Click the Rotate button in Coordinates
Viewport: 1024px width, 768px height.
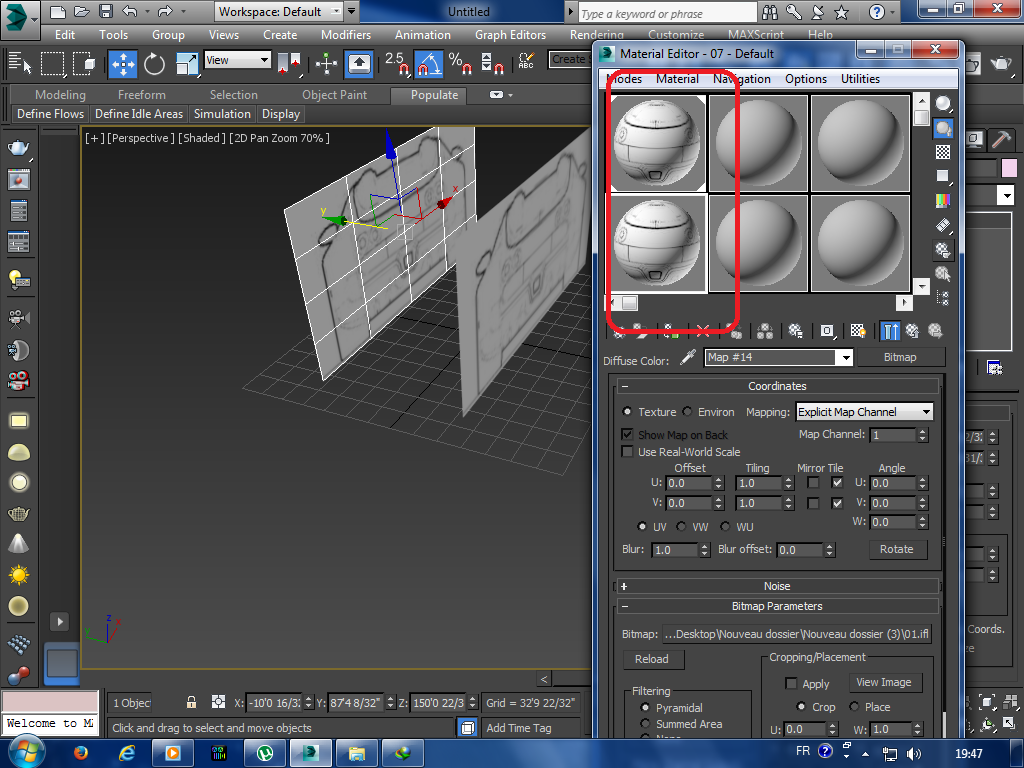(896, 549)
